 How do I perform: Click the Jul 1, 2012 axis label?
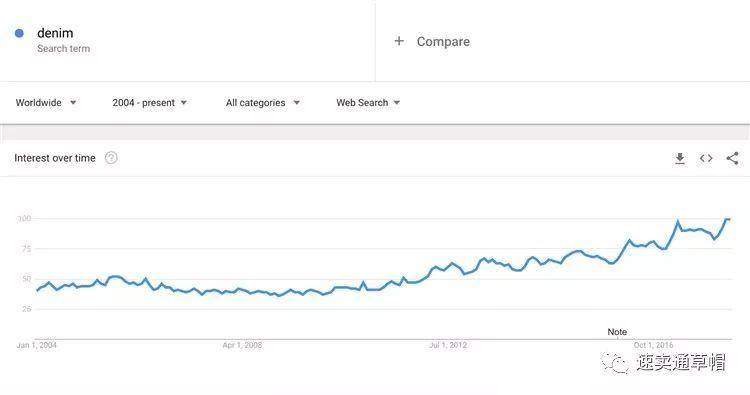click(448, 345)
